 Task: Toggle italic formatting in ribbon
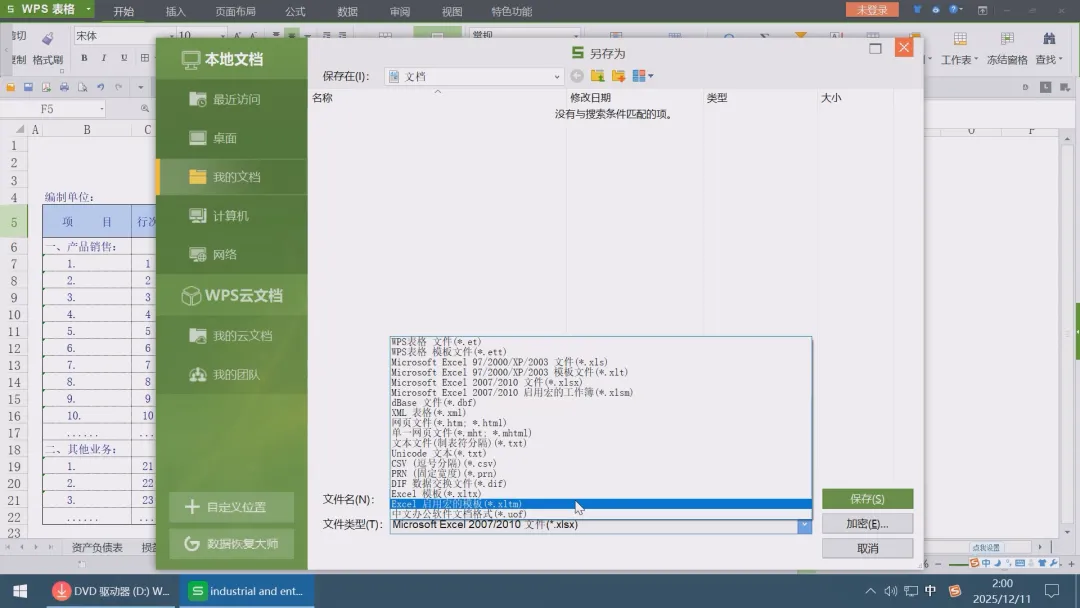[x=104, y=58]
